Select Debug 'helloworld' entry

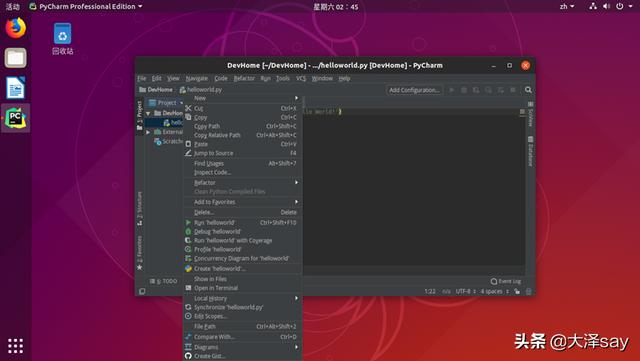point(243,232)
